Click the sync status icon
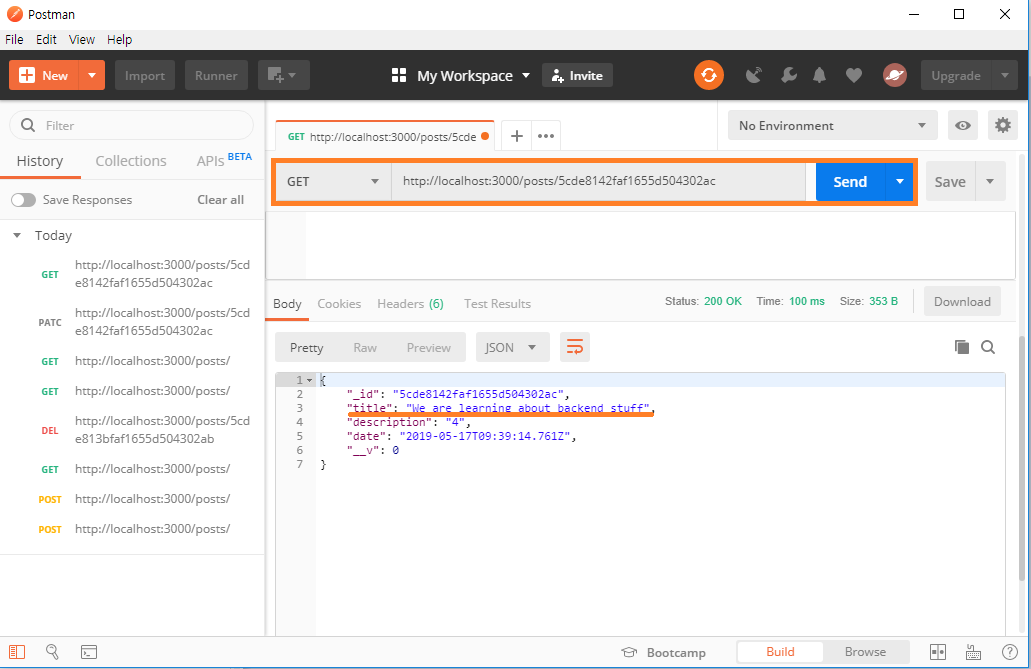This screenshot has height=669, width=1031. pos(709,75)
